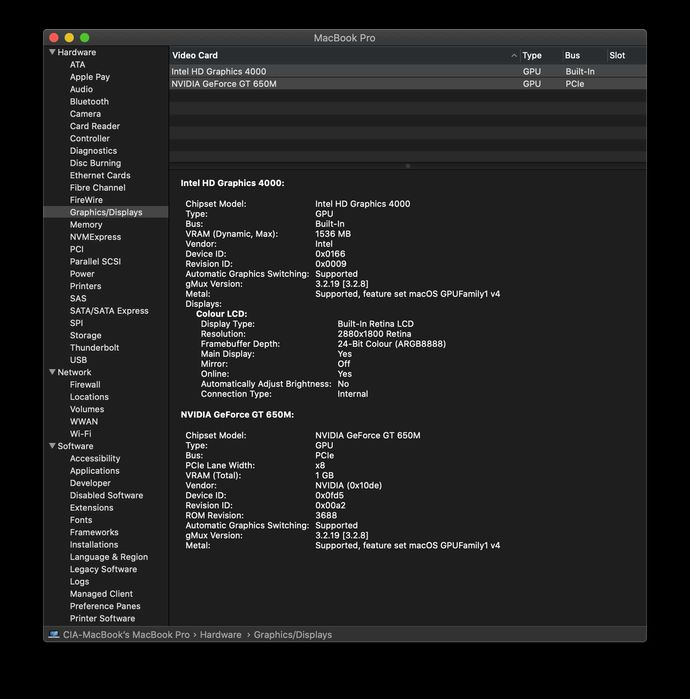The height and width of the screenshot is (699, 690).
Task: Select SATA/SATA Express in the sidebar
Action: tap(109, 311)
